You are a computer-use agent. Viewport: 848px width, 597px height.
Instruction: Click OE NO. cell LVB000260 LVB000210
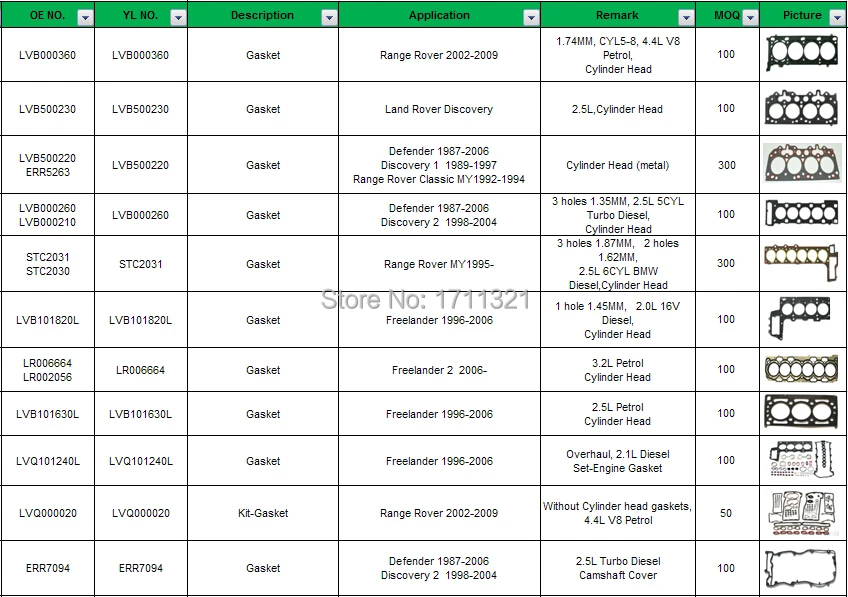click(48, 215)
